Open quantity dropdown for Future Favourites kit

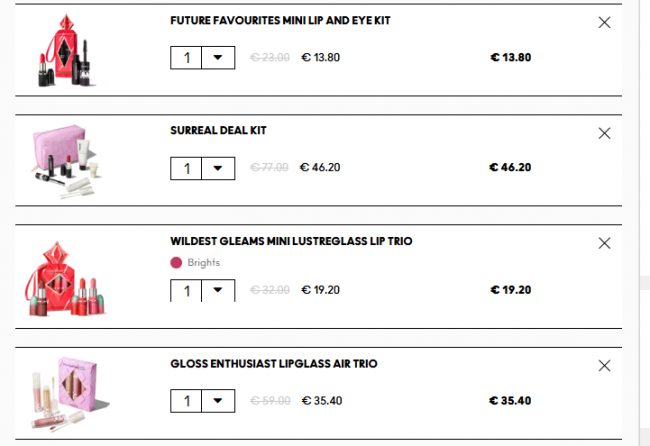click(217, 57)
